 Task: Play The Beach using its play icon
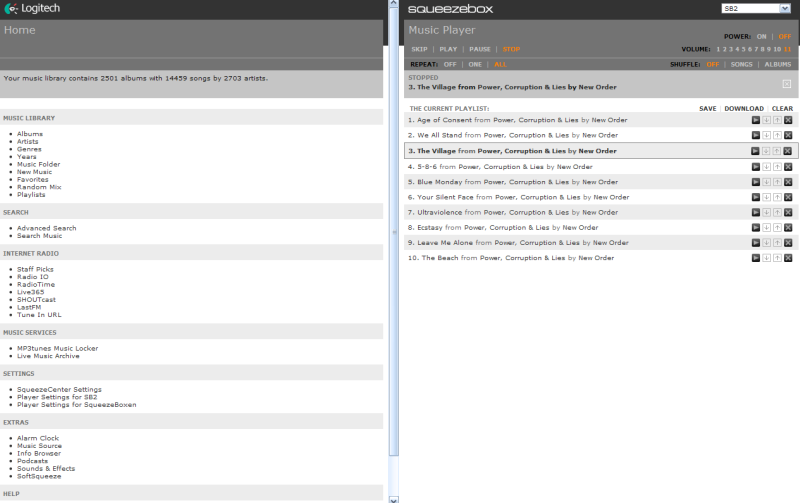[756, 258]
